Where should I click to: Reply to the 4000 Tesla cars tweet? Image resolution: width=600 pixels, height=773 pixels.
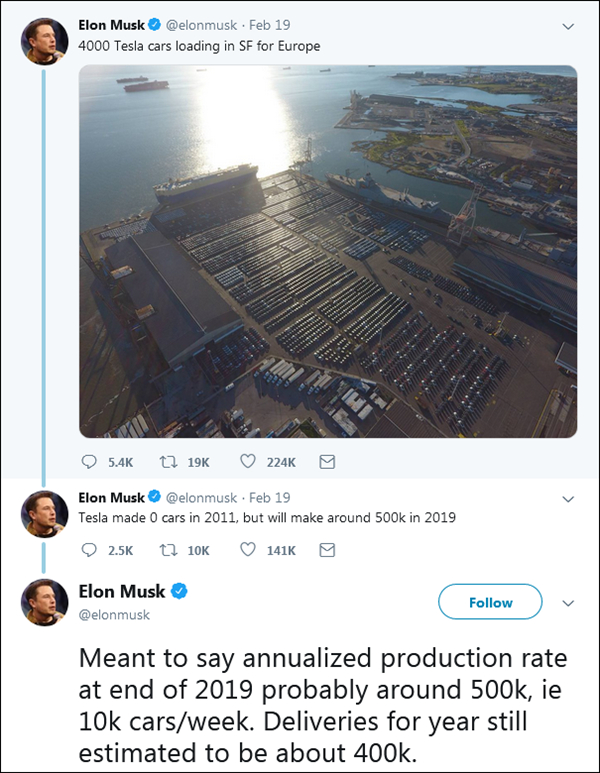[89, 462]
